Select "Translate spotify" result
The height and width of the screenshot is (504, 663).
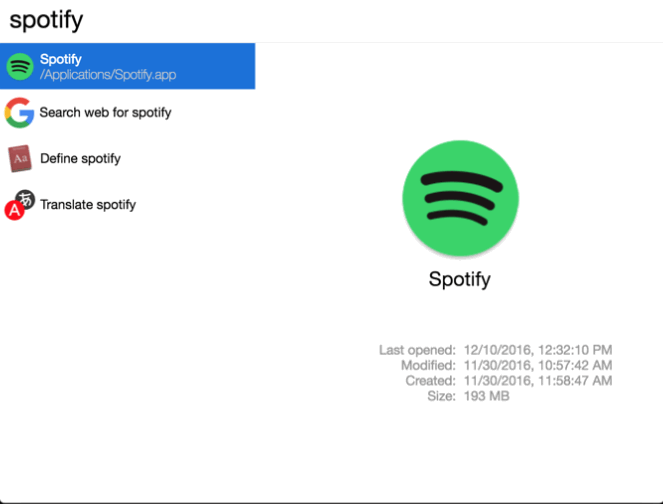click(x=127, y=205)
